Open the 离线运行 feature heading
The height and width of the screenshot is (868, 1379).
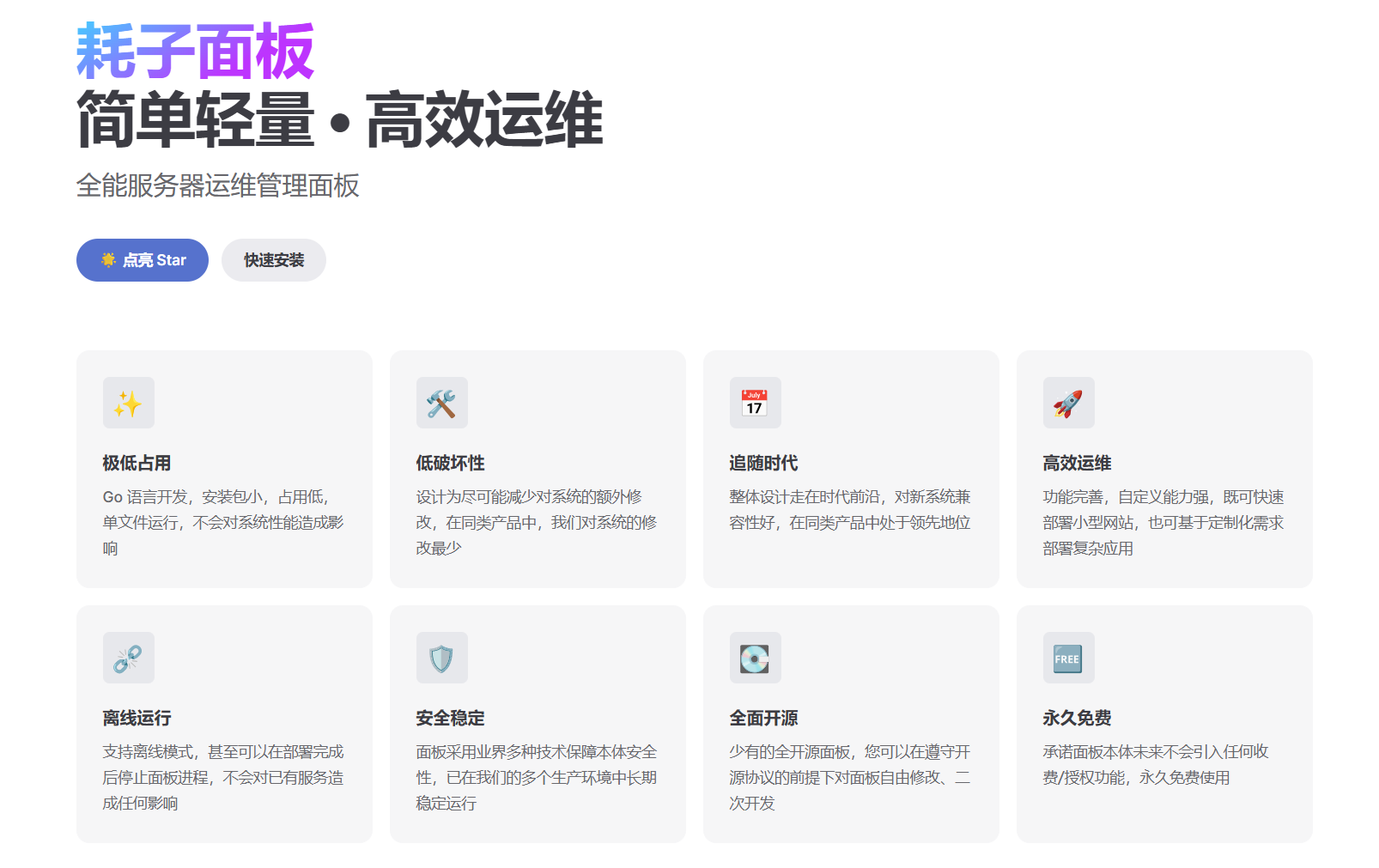coord(137,718)
